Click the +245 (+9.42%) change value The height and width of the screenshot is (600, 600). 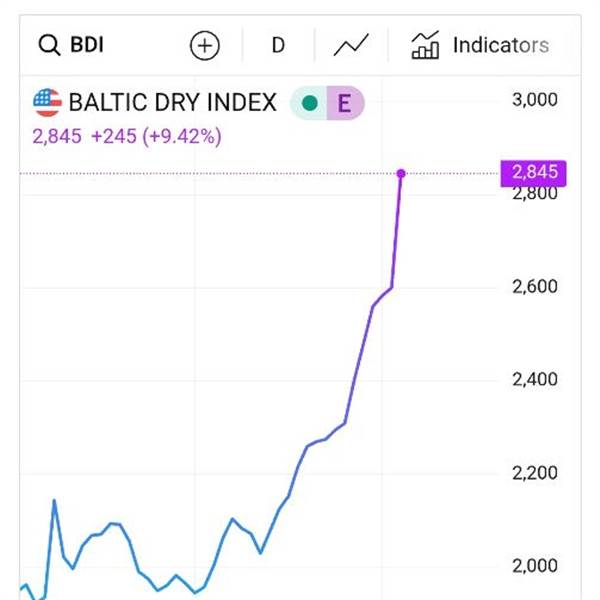coord(156,136)
